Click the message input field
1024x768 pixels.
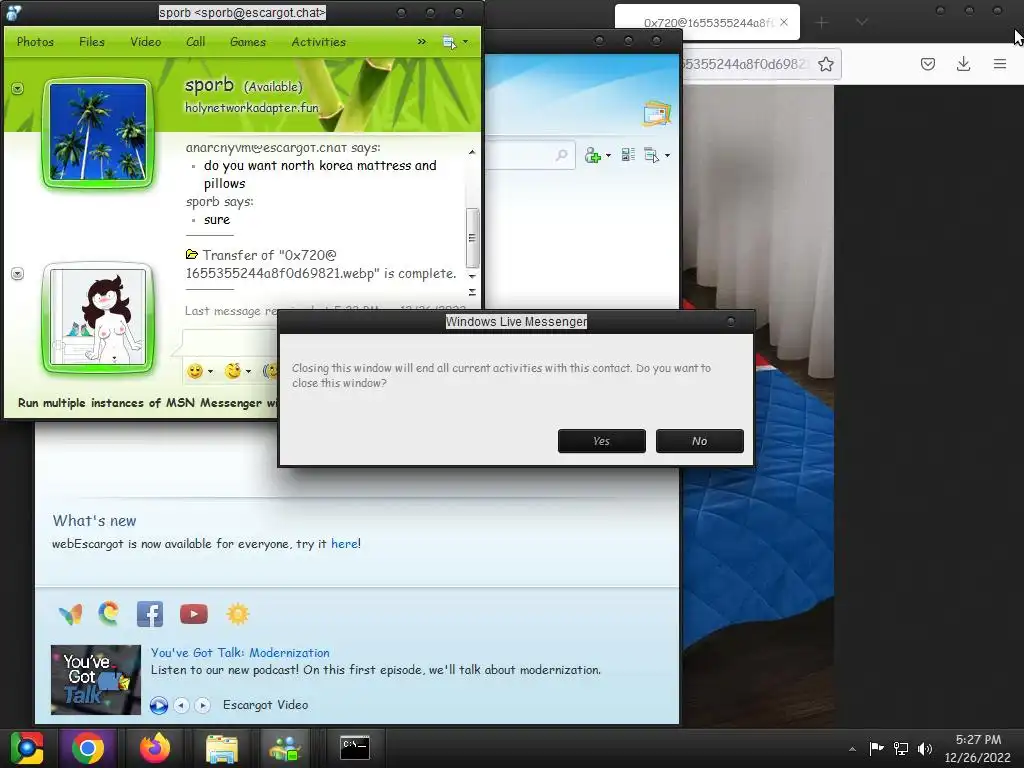[x=229, y=342]
